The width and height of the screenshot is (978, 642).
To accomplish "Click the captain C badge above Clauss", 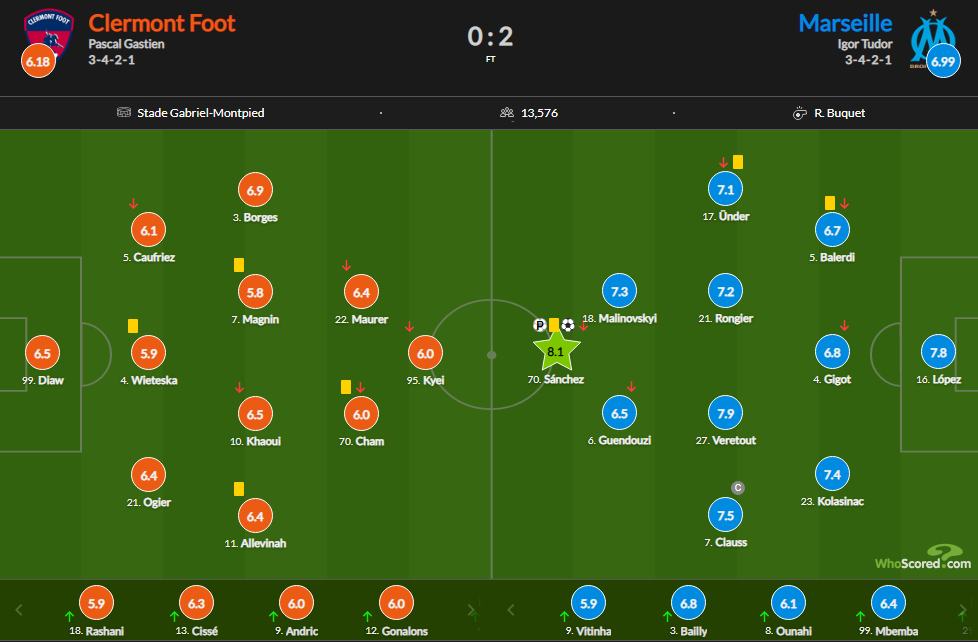I will click(738, 488).
